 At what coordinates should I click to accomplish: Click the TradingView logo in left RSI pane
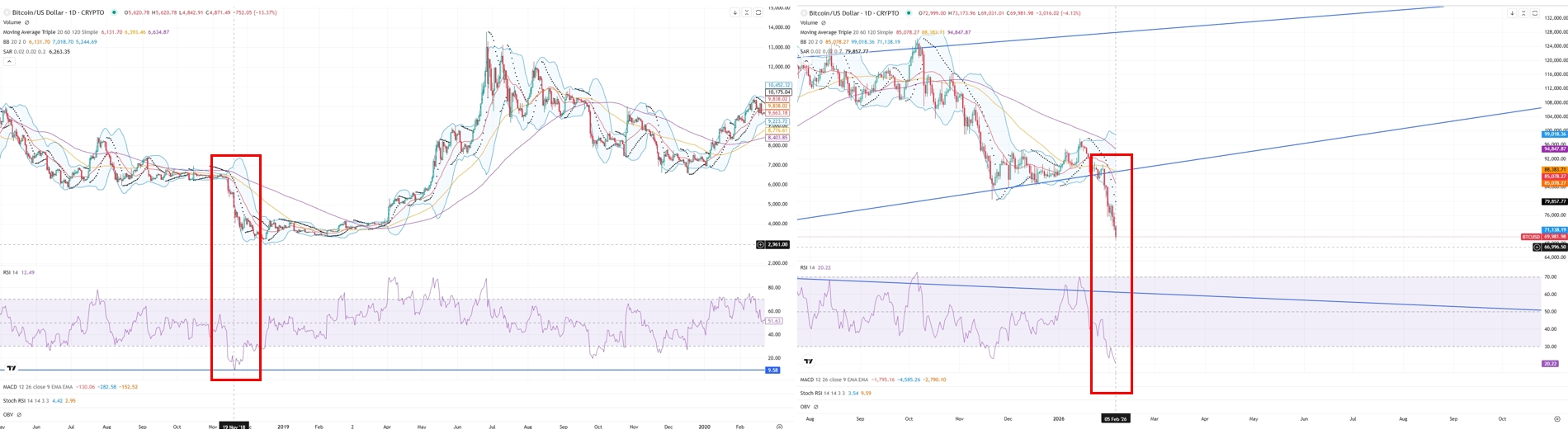[12, 369]
